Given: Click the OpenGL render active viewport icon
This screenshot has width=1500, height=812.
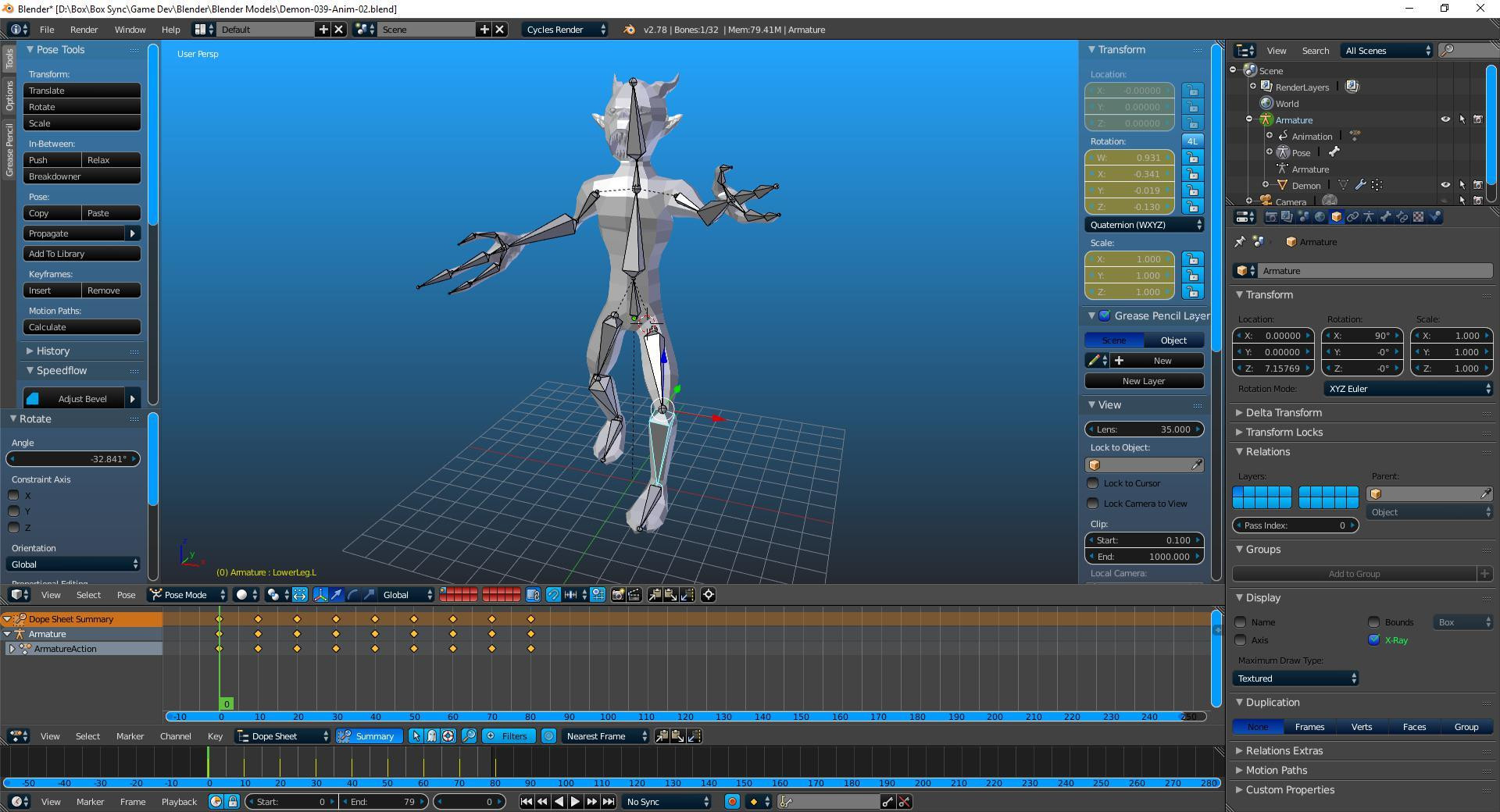Looking at the screenshot, I should pos(618,595).
